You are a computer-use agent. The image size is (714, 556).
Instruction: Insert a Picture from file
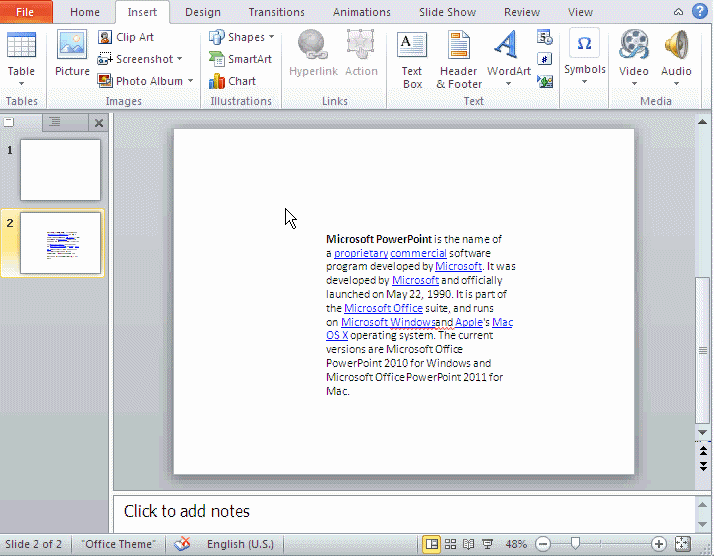[x=72, y=55]
